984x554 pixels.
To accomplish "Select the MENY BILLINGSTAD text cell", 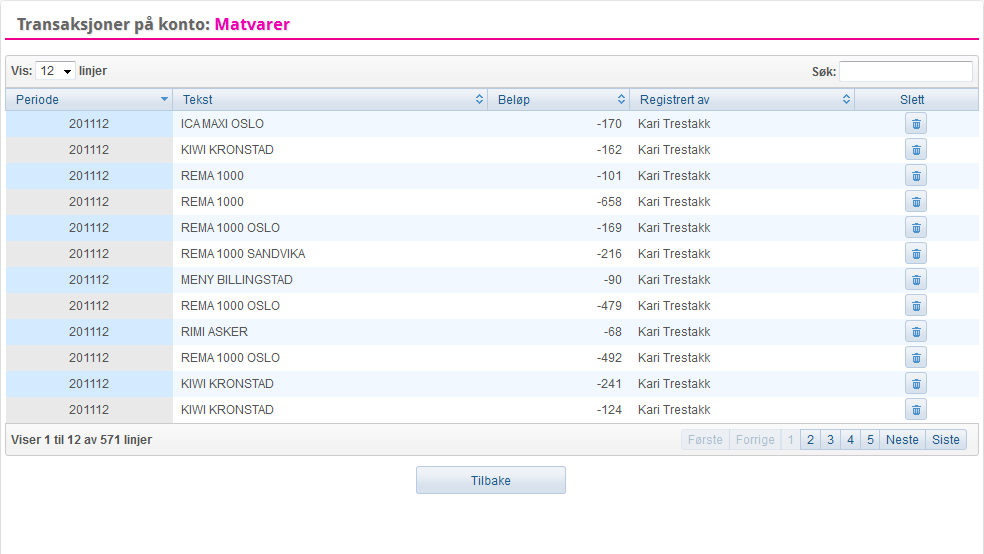I will point(330,280).
